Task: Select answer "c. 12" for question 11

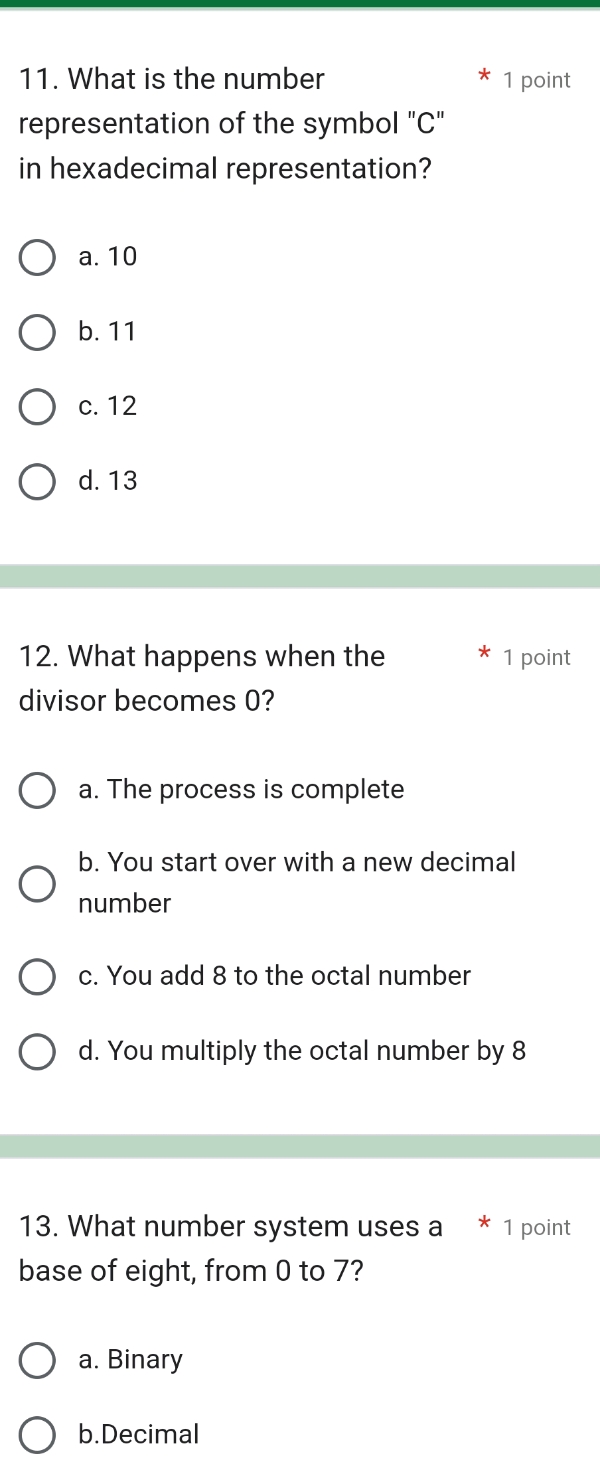Action: click(x=37, y=406)
